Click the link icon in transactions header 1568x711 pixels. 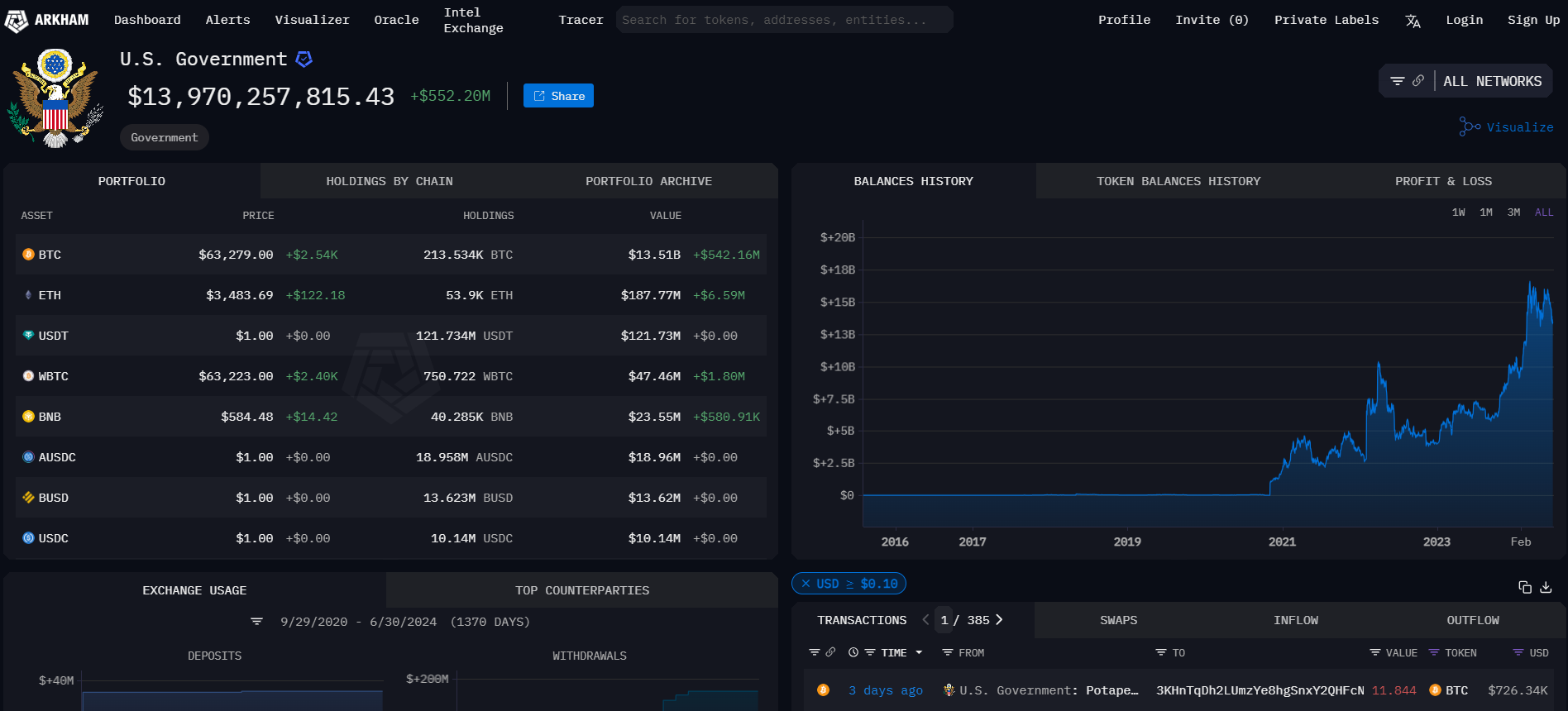tap(830, 652)
